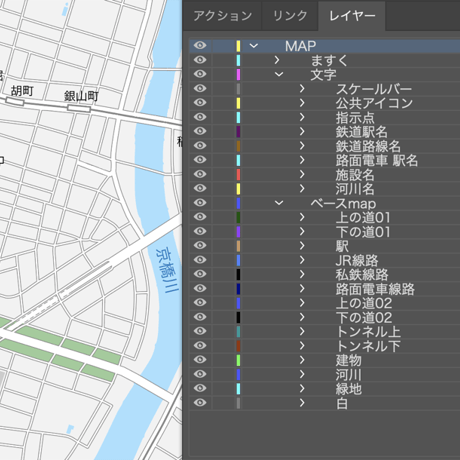Hide the 私鉄線路 layer
The image size is (460, 460).
pyautogui.click(x=200, y=274)
